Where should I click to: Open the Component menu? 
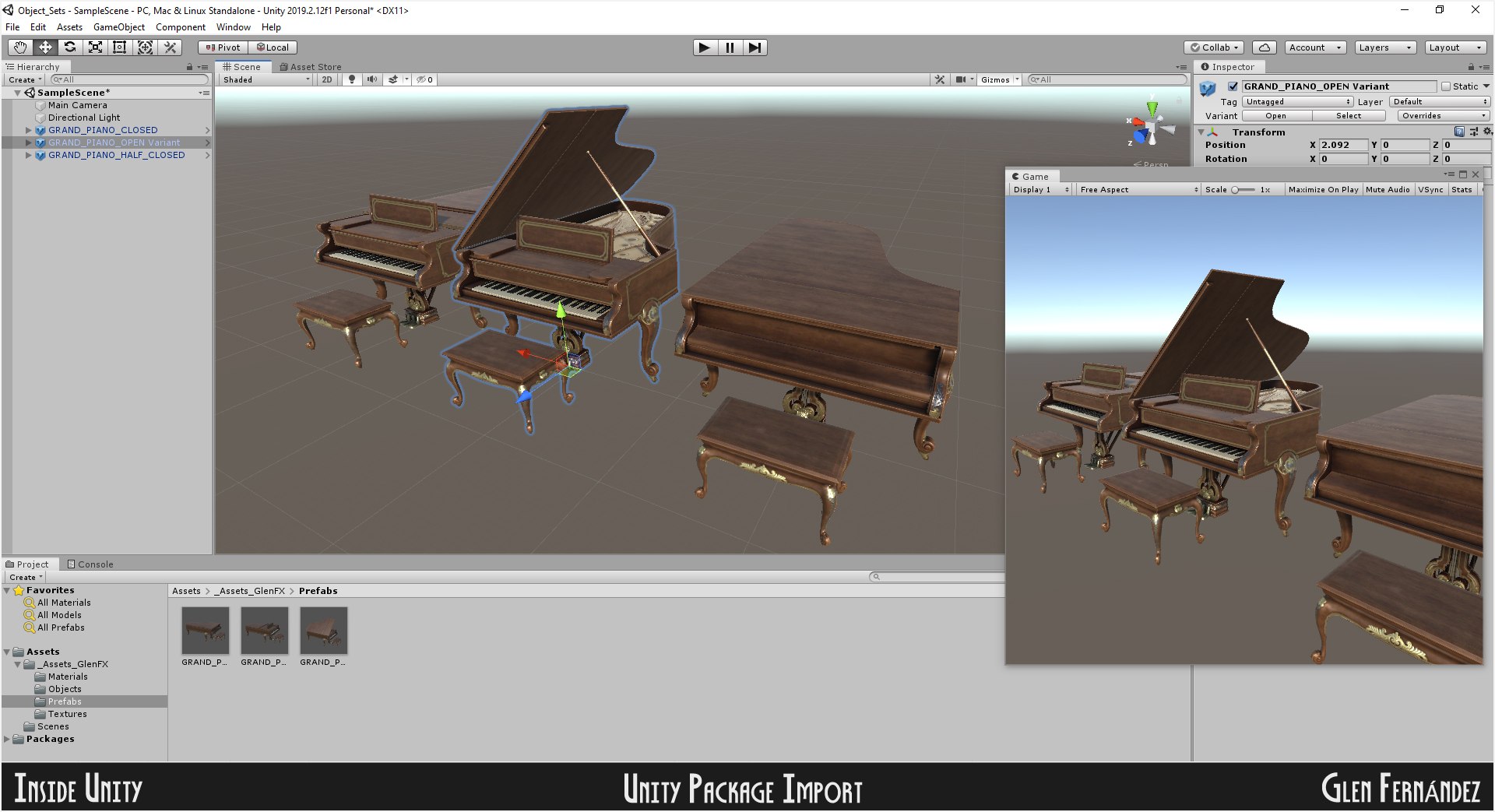click(x=180, y=27)
